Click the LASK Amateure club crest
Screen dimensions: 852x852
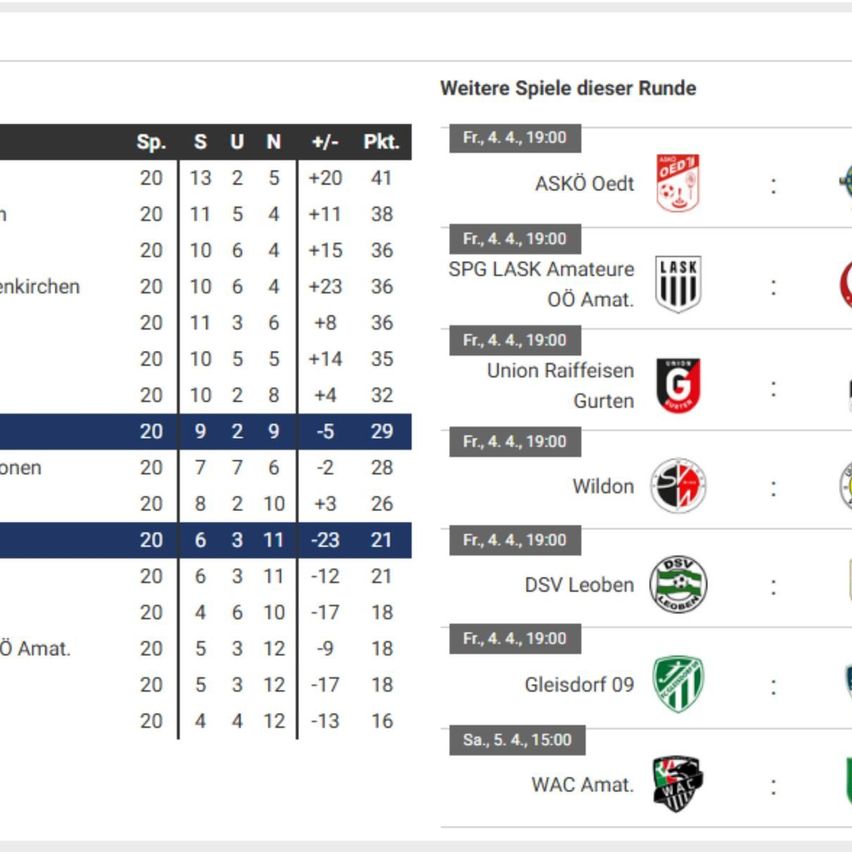(x=678, y=284)
